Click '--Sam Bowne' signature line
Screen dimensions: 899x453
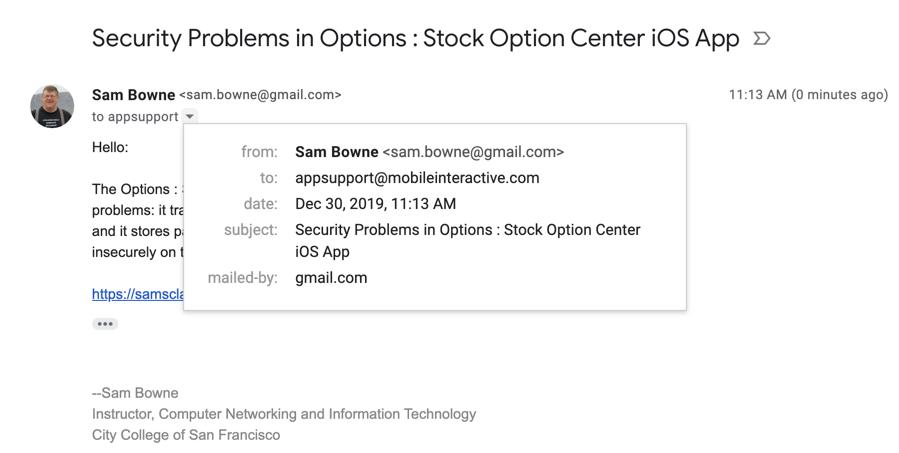click(x=135, y=393)
